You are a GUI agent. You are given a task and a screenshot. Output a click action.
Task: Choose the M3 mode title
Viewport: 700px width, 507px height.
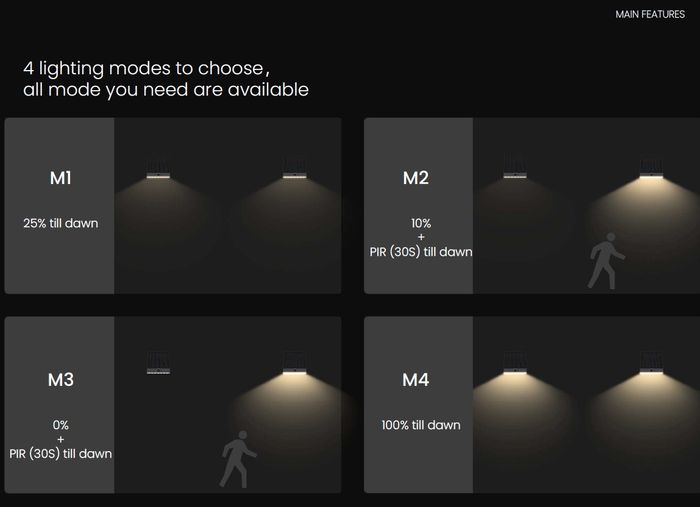click(x=60, y=380)
